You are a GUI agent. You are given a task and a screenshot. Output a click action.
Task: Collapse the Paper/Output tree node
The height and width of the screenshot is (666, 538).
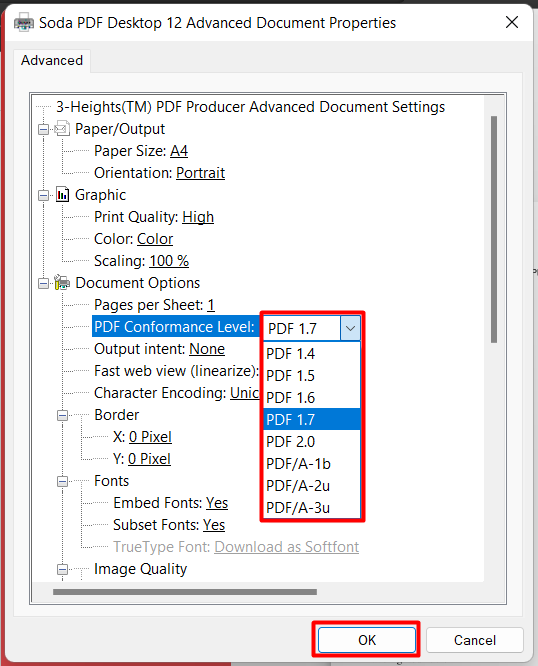[x=43, y=129]
